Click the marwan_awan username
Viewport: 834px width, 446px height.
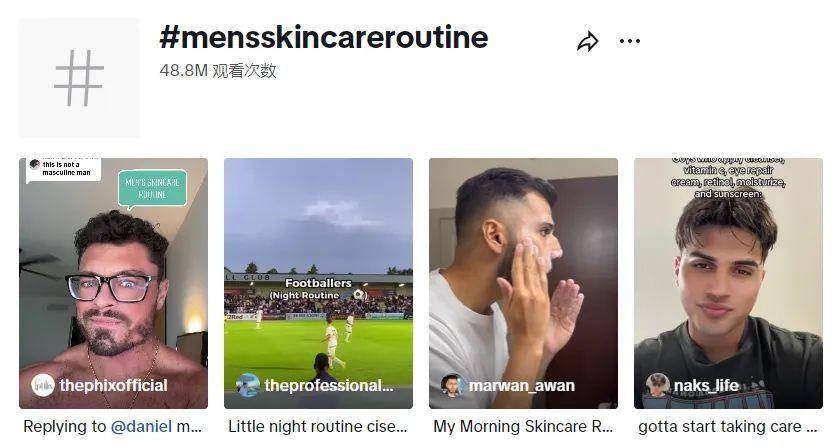pos(521,385)
